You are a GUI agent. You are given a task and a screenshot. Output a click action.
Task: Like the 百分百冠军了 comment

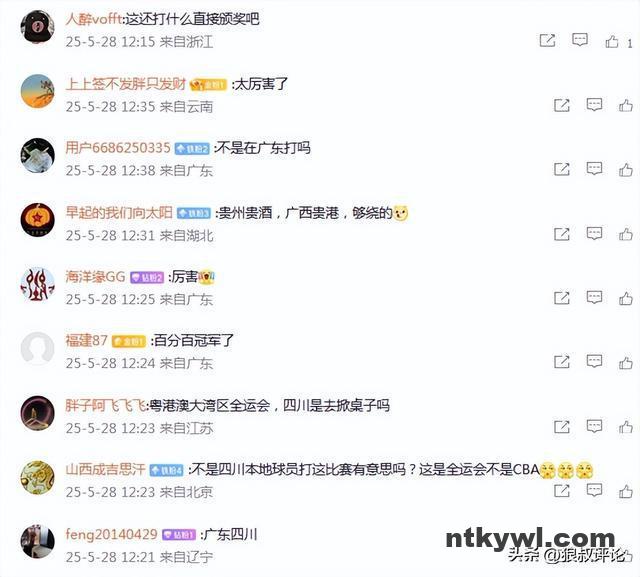click(x=626, y=362)
